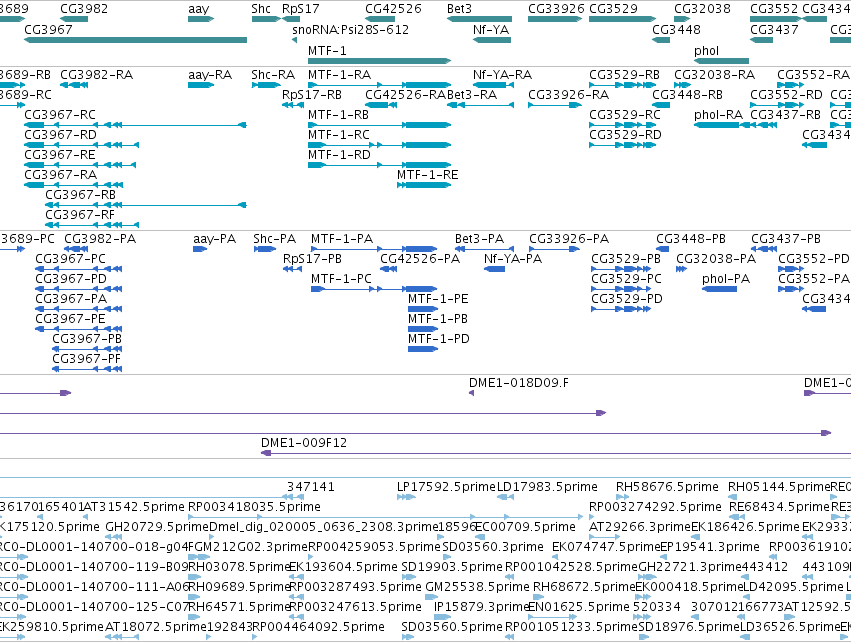Click the CG42526 gene label
Image resolution: width=851 pixels, height=642 pixels.
393,9
